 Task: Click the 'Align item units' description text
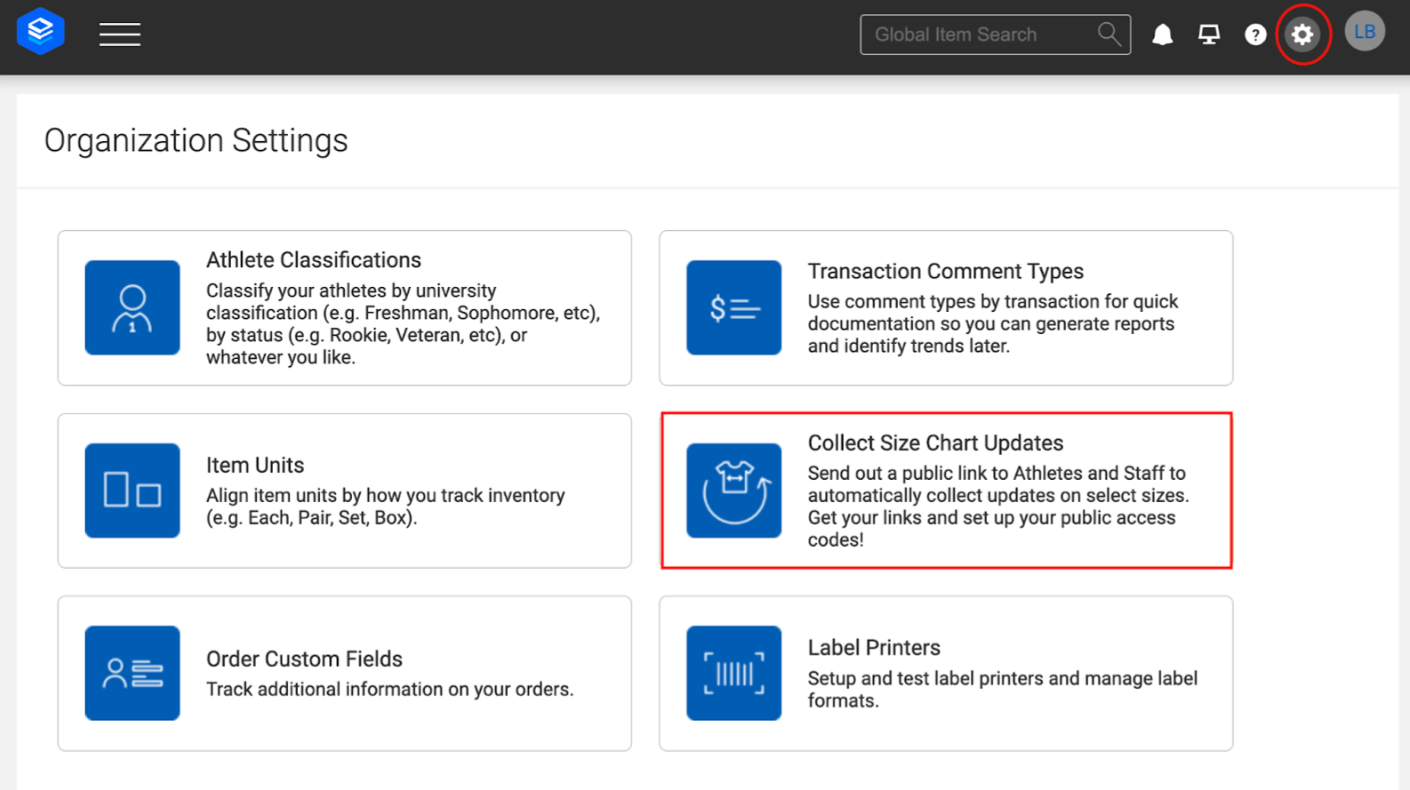[386, 506]
